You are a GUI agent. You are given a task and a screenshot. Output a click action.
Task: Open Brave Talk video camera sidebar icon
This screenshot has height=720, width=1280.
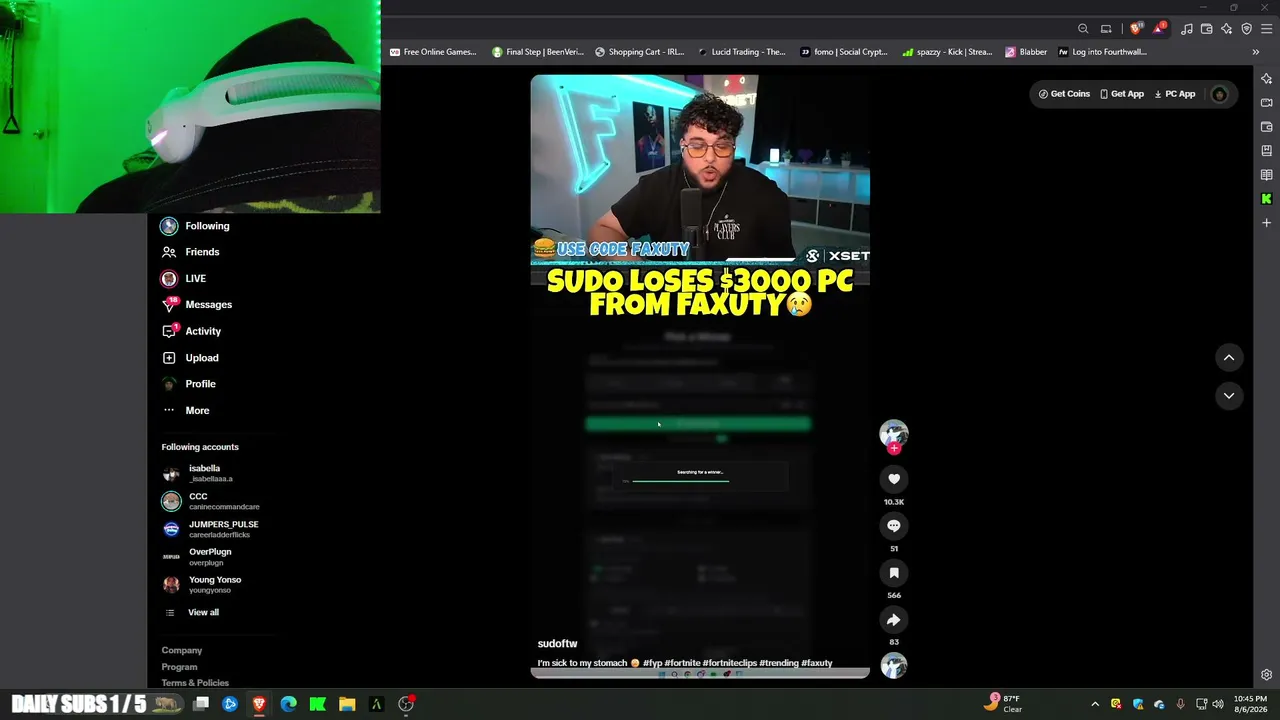pyautogui.click(x=1266, y=103)
